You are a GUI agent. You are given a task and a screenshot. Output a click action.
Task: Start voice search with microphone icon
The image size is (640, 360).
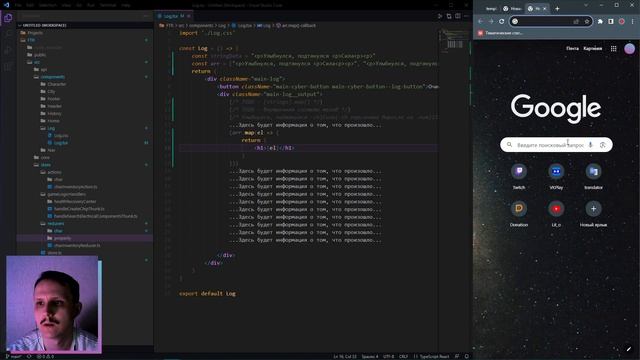point(590,145)
